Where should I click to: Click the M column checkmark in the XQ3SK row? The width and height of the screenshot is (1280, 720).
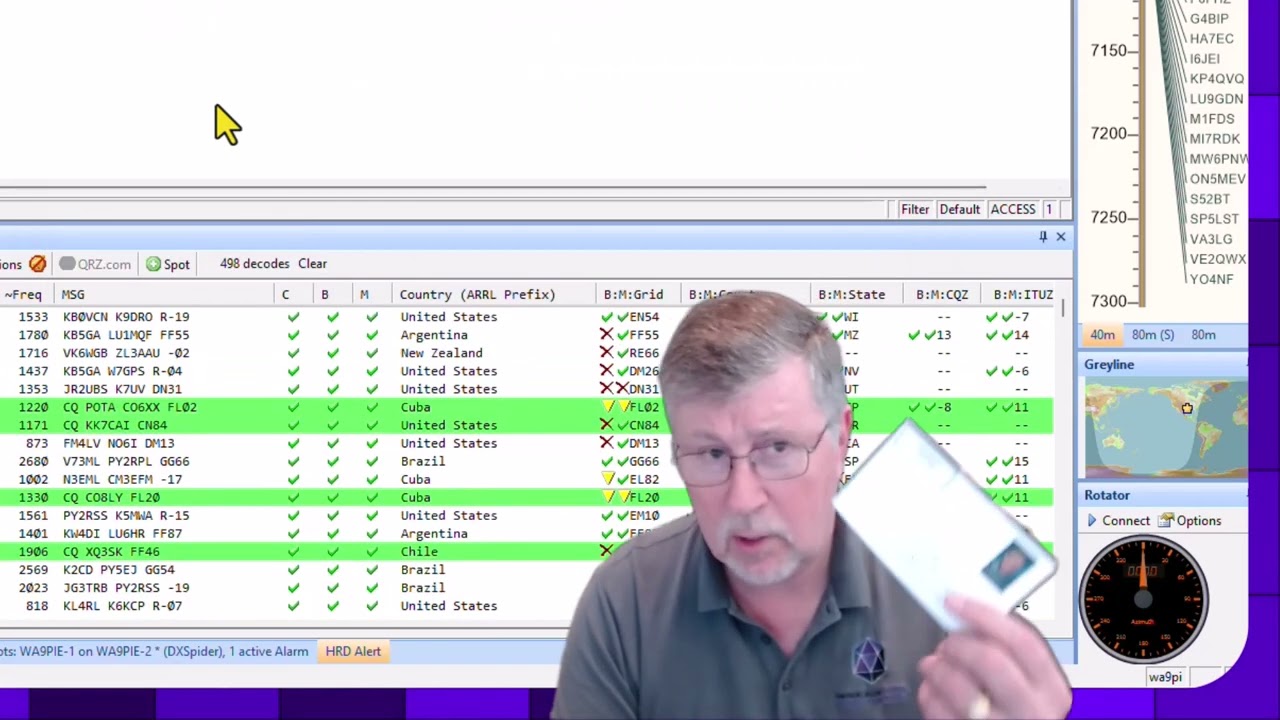tap(372, 552)
